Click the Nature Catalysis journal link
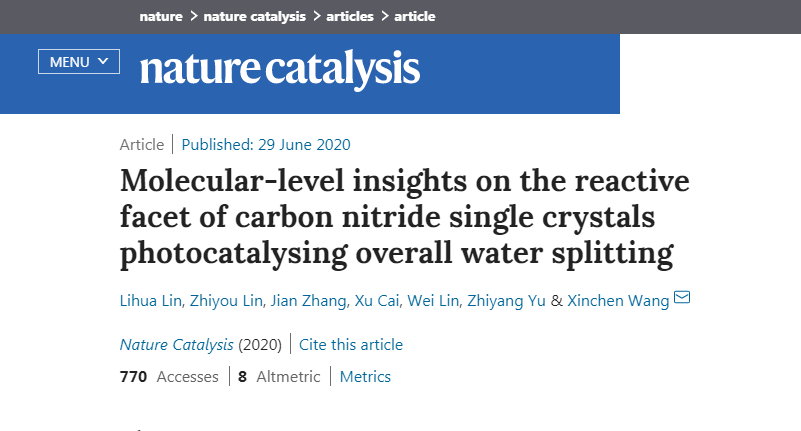801x431 pixels. pos(177,344)
